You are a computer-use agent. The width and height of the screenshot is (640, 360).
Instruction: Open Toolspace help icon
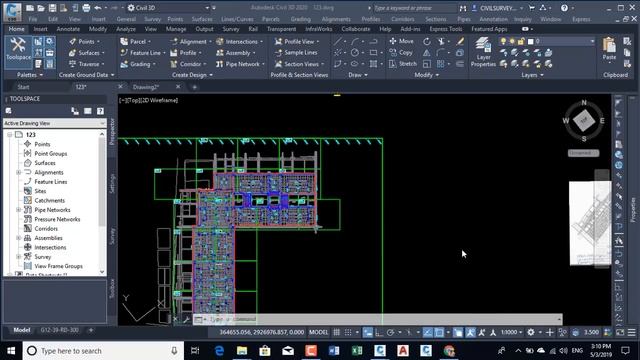pos(100,111)
